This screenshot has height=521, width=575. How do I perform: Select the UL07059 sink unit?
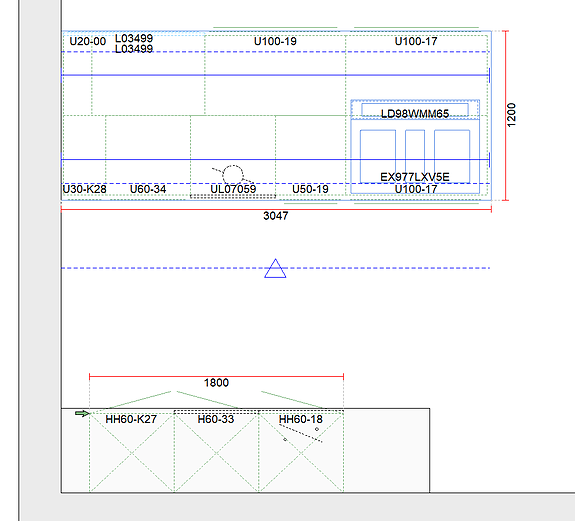pos(233,157)
